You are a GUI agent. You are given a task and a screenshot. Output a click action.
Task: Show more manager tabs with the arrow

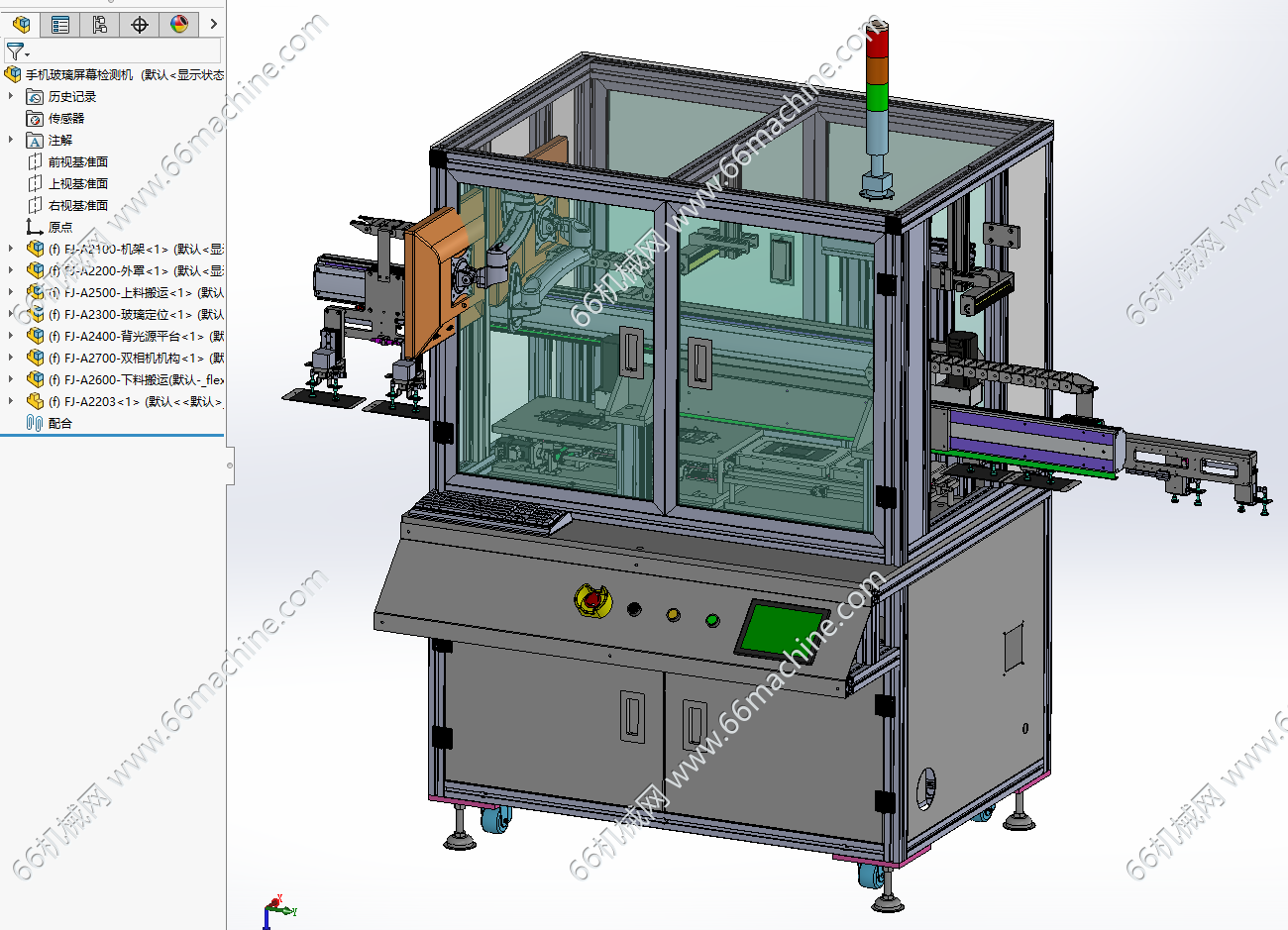tap(213, 25)
